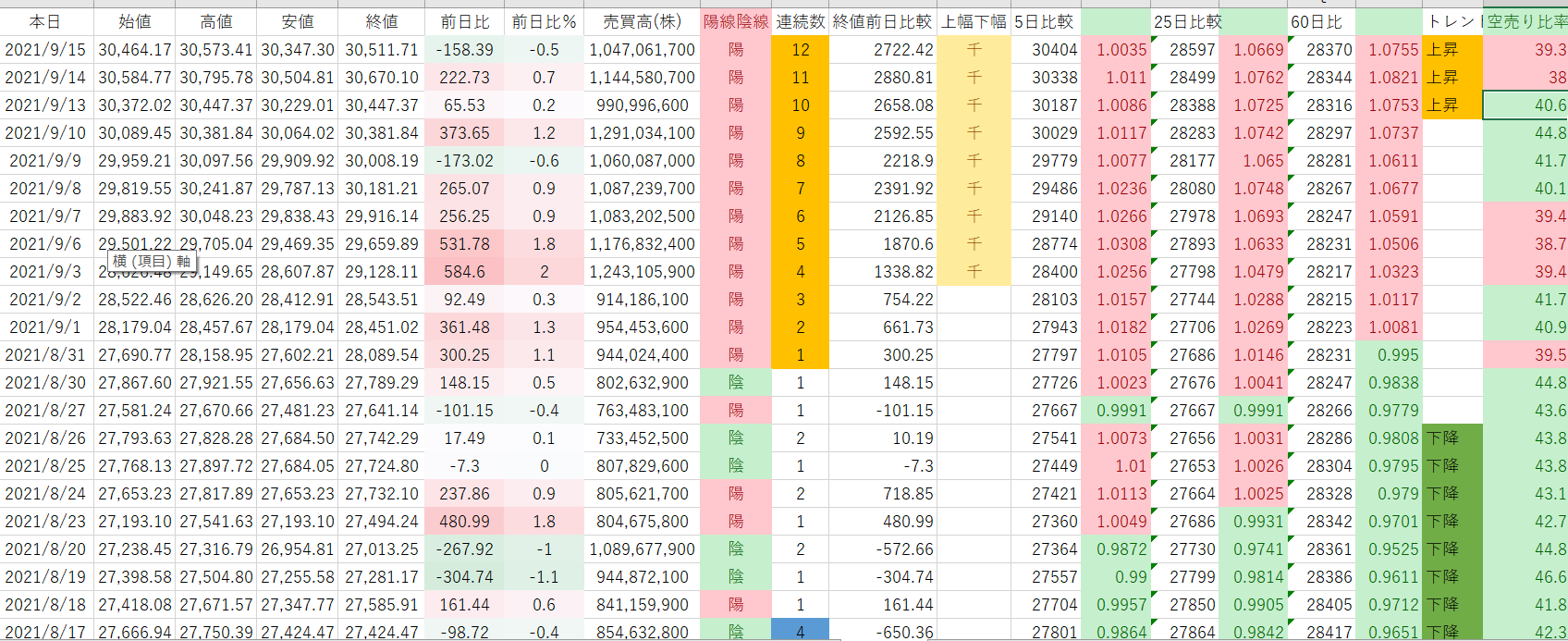Viewport: 1568px width, 641px height.
Task: Select the change cell 531.78
Action: click(x=465, y=243)
